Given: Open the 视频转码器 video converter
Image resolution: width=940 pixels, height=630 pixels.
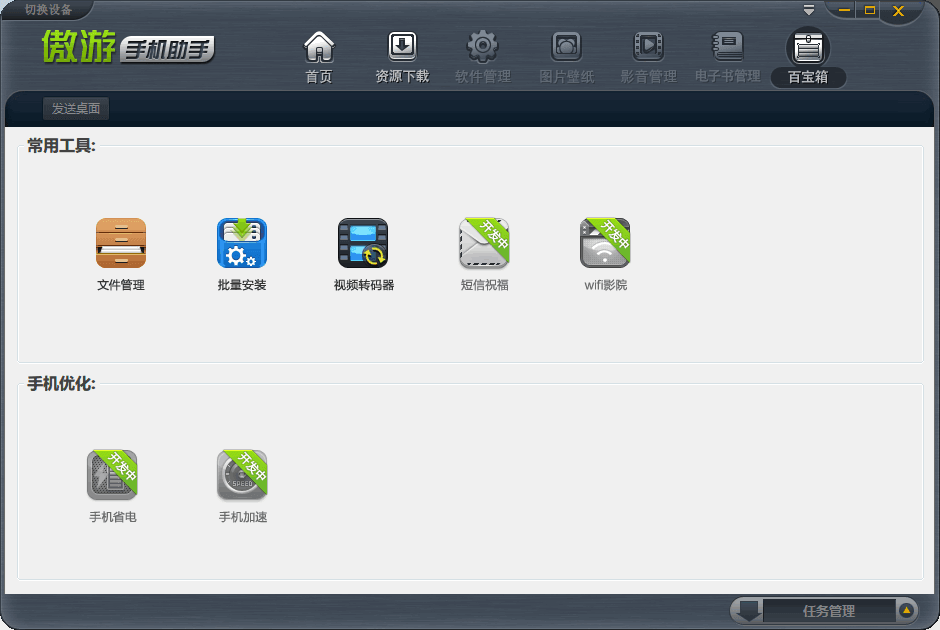Looking at the screenshot, I should coord(363,243).
